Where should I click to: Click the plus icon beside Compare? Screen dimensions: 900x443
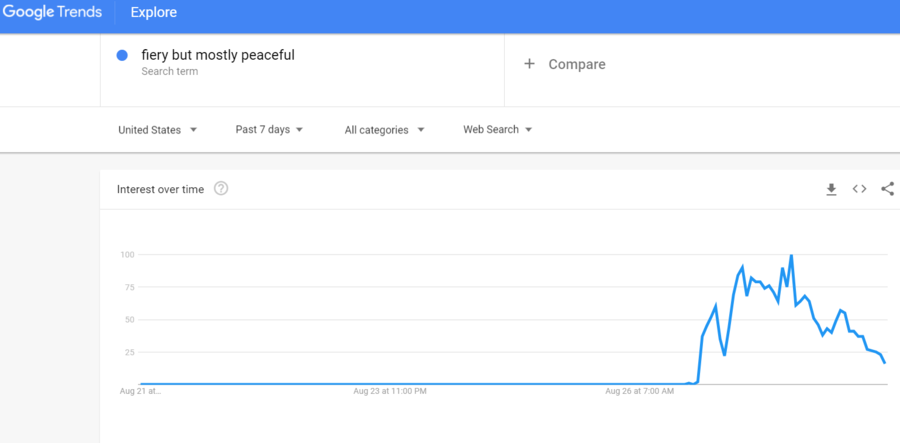pyautogui.click(x=530, y=64)
